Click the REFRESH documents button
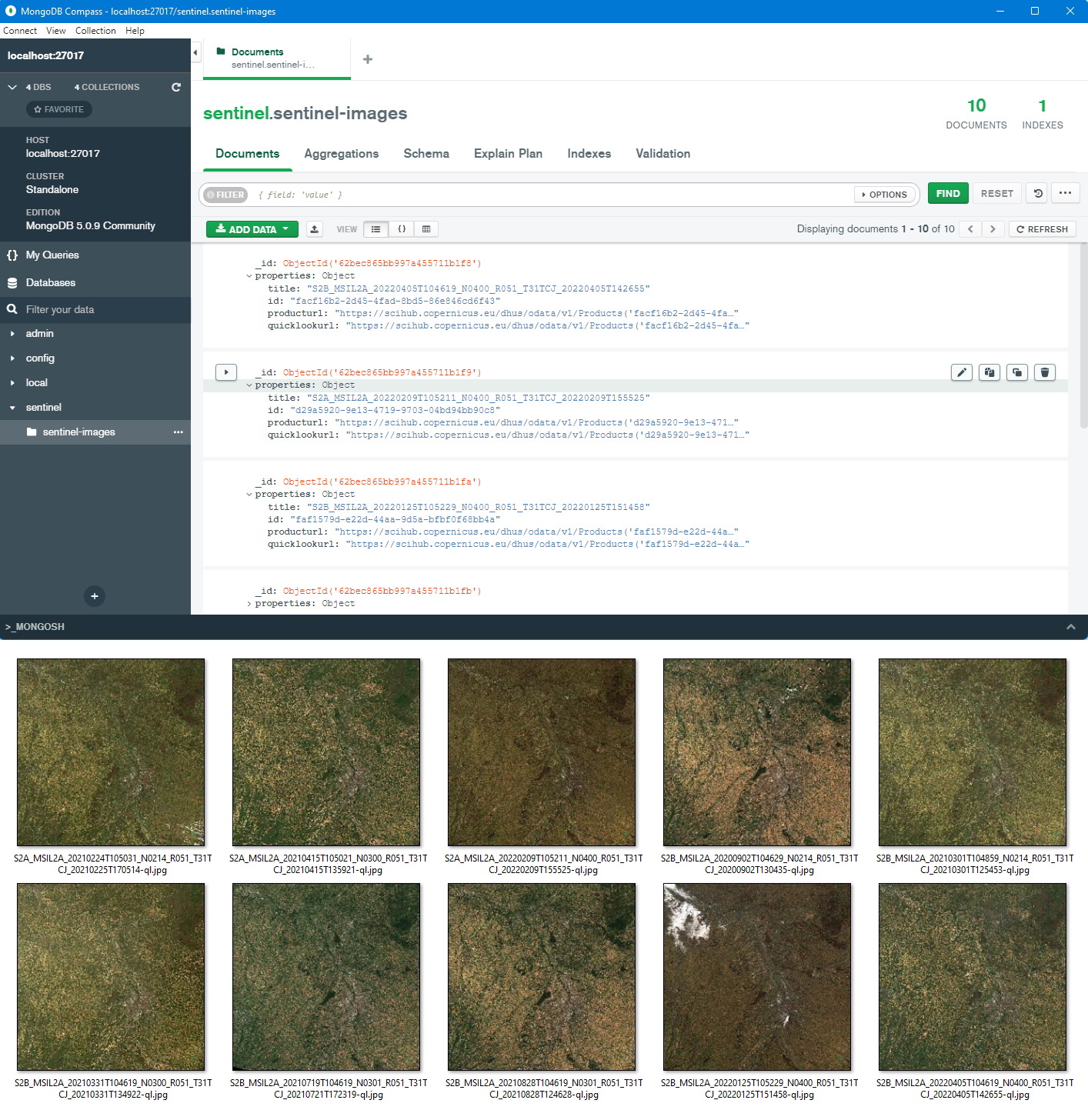This screenshot has height=1120, width=1088. click(1042, 229)
